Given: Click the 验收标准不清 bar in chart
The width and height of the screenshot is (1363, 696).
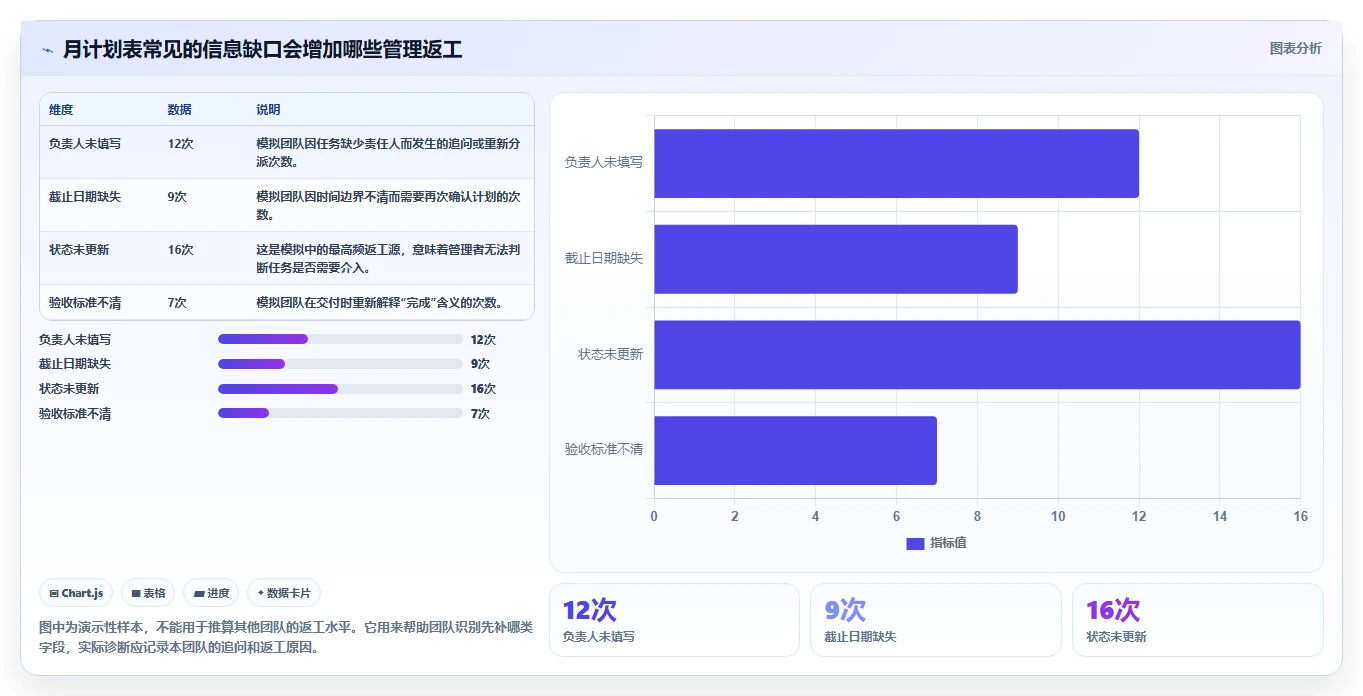Looking at the screenshot, I should coord(795,451).
